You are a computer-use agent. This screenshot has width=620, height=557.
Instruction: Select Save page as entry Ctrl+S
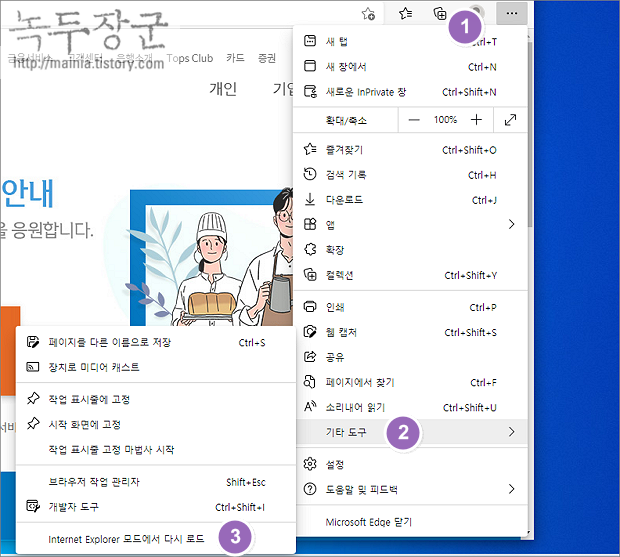click(x=155, y=342)
